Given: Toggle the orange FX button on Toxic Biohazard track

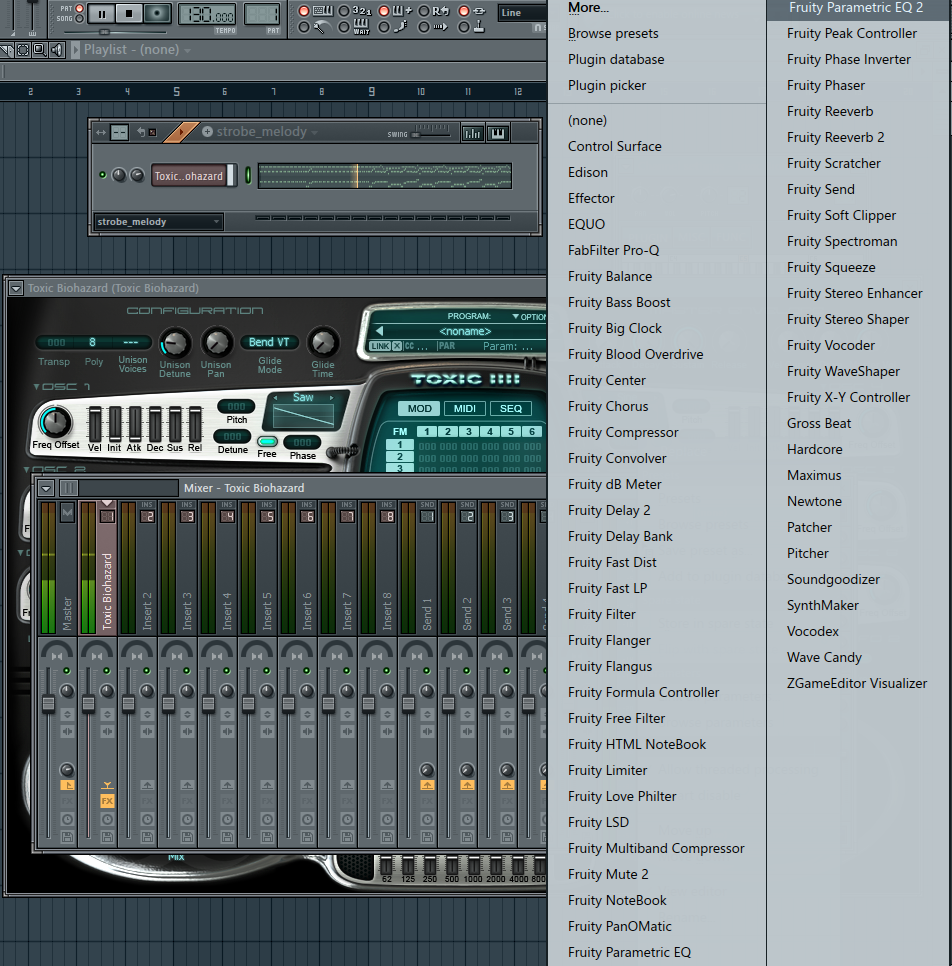Looking at the screenshot, I should 107,801.
